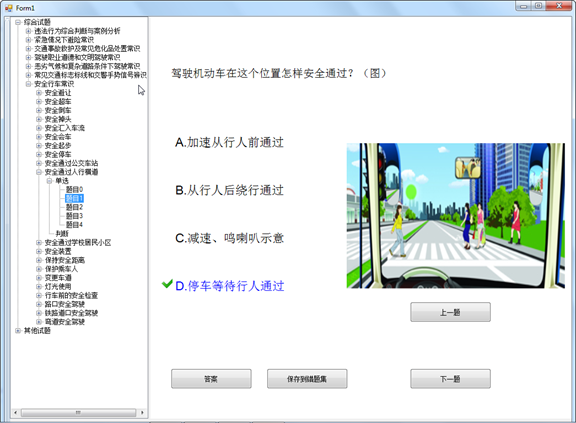Viewport: 576px width, 423px height.
Task: Maximize the Form1 window
Action: coord(539,6)
